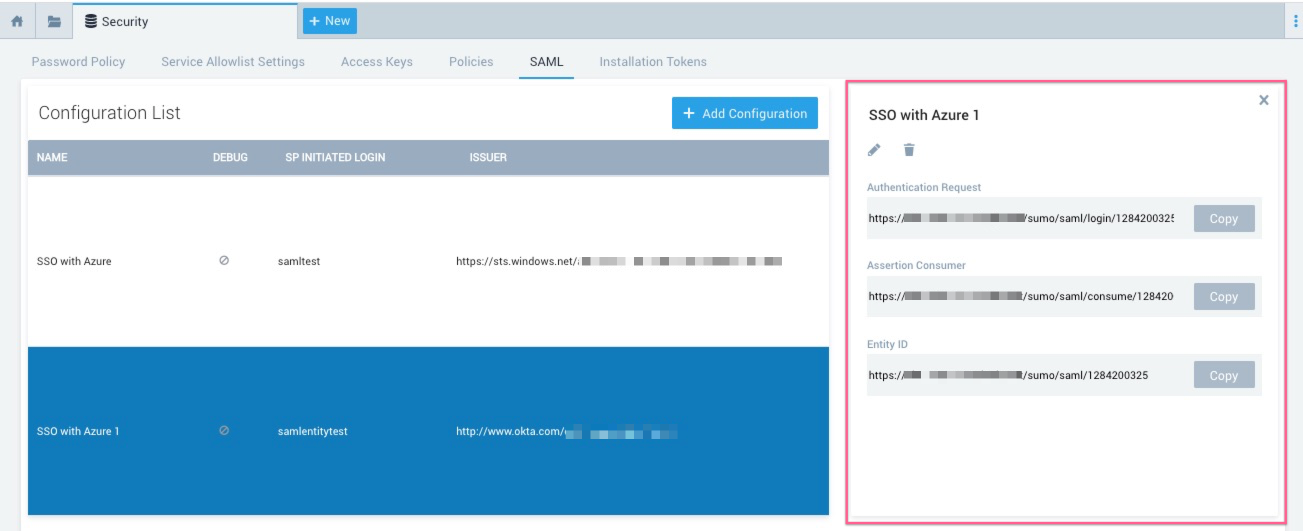Copy the Authentication Request URL
Viewport: 1303px width, 531px height.
(1223, 218)
